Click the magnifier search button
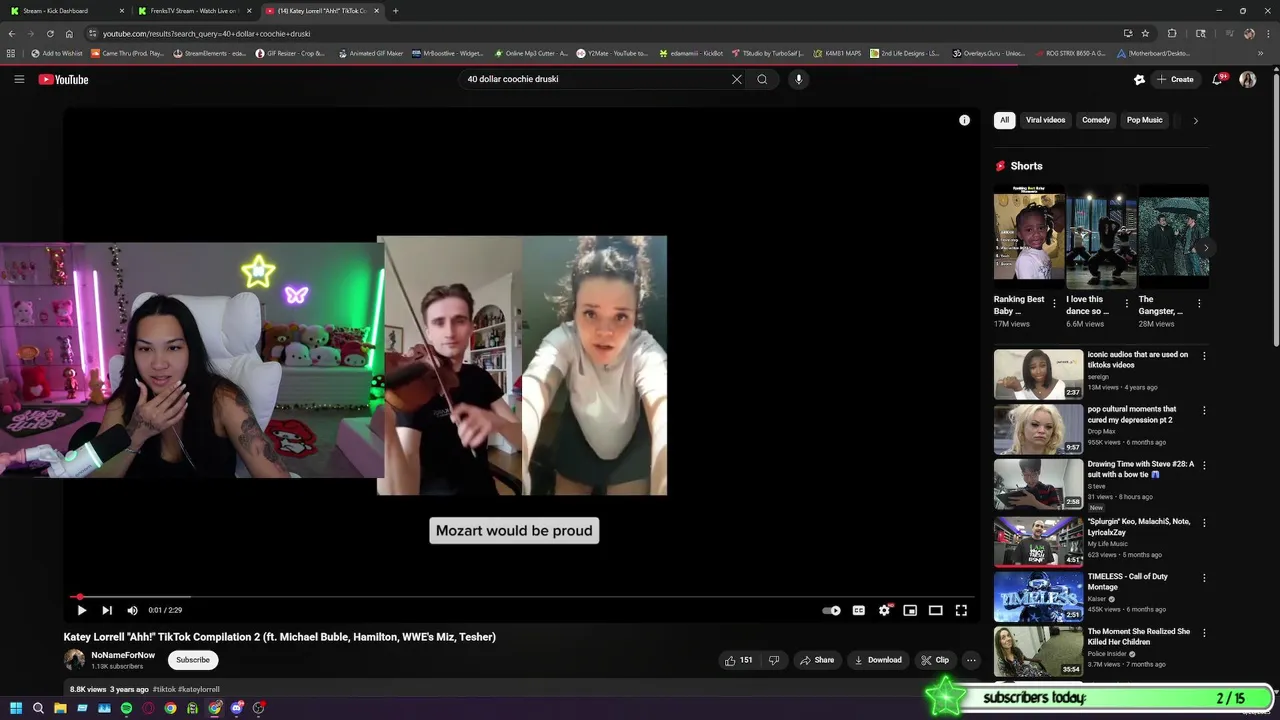Image resolution: width=1280 pixels, height=720 pixels. pos(762,79)
